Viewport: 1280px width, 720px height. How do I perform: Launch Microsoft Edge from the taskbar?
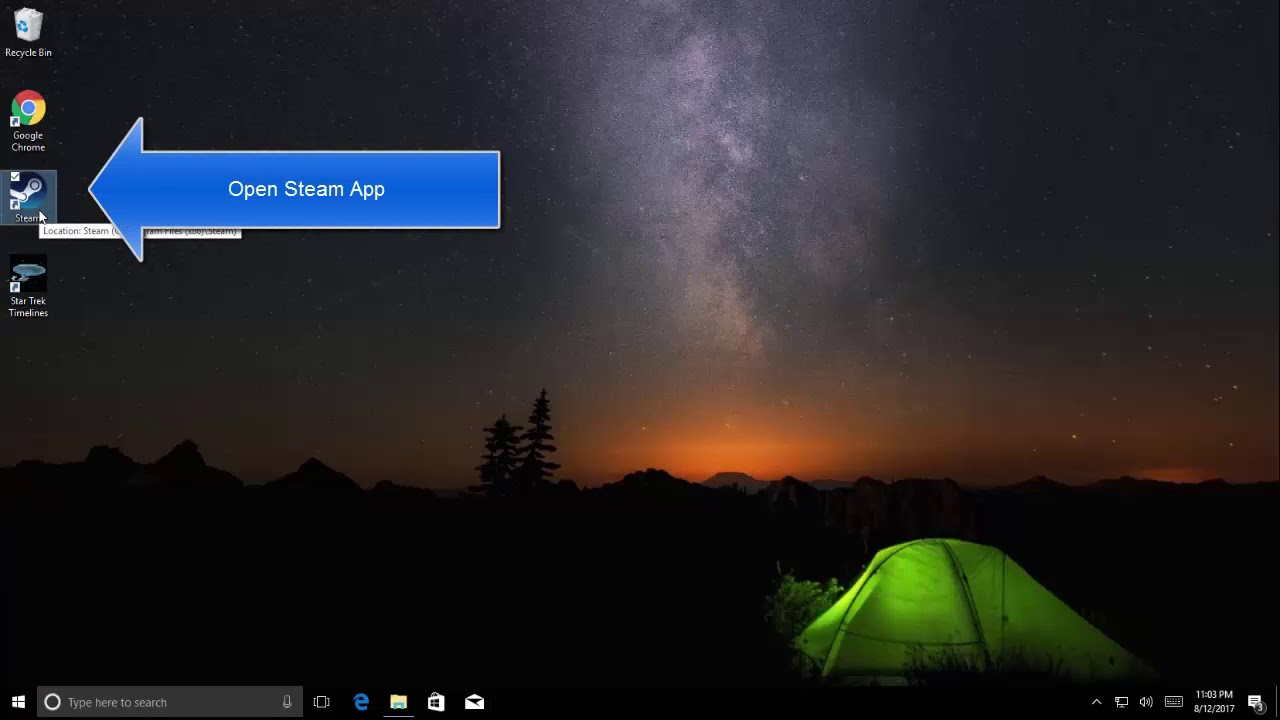361,702
